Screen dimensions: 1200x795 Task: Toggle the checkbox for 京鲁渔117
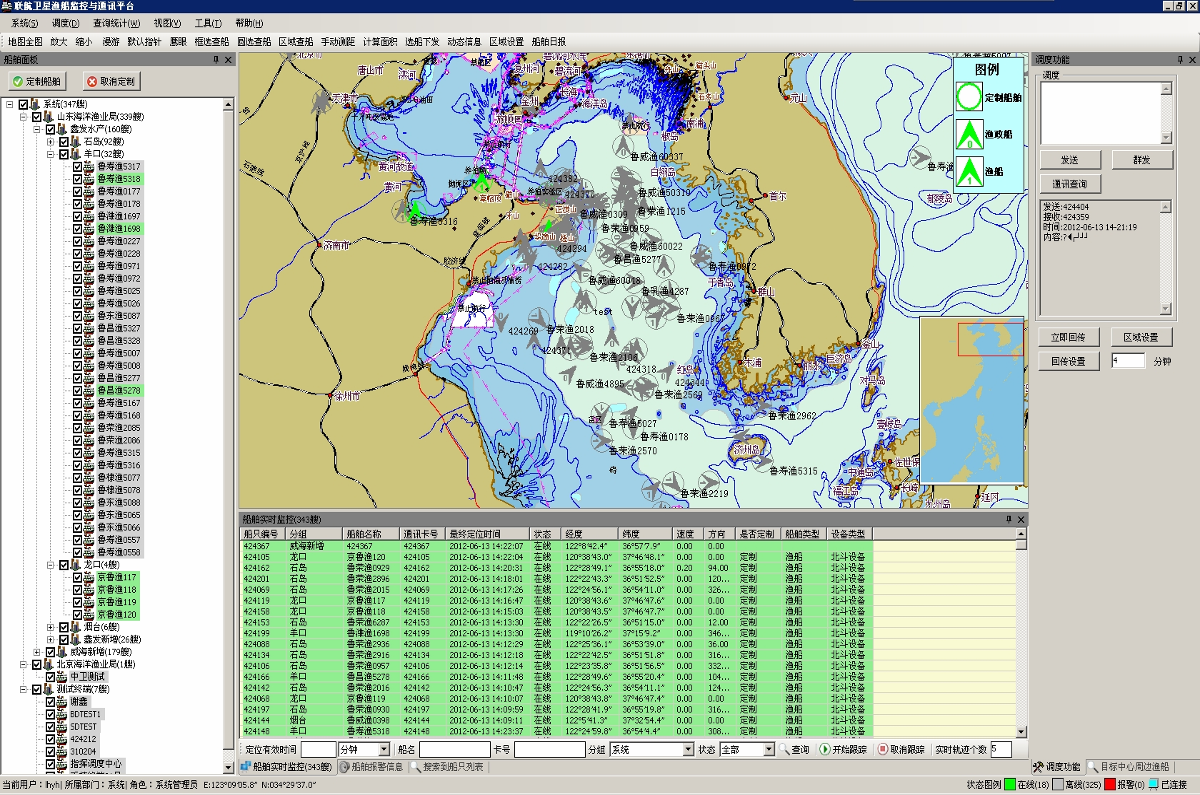pos(77,577)
